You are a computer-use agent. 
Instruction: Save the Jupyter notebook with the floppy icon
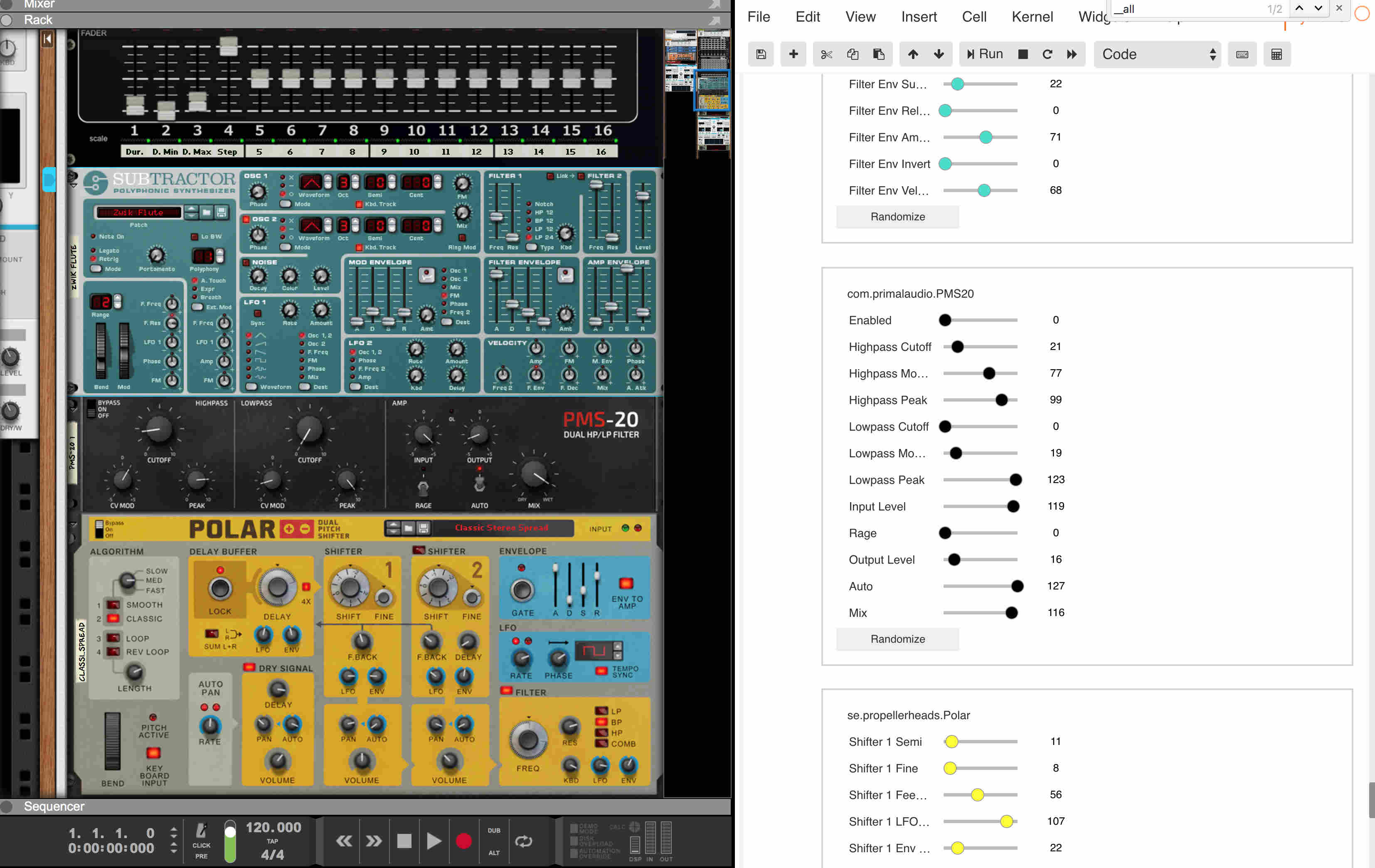[761, 54]
